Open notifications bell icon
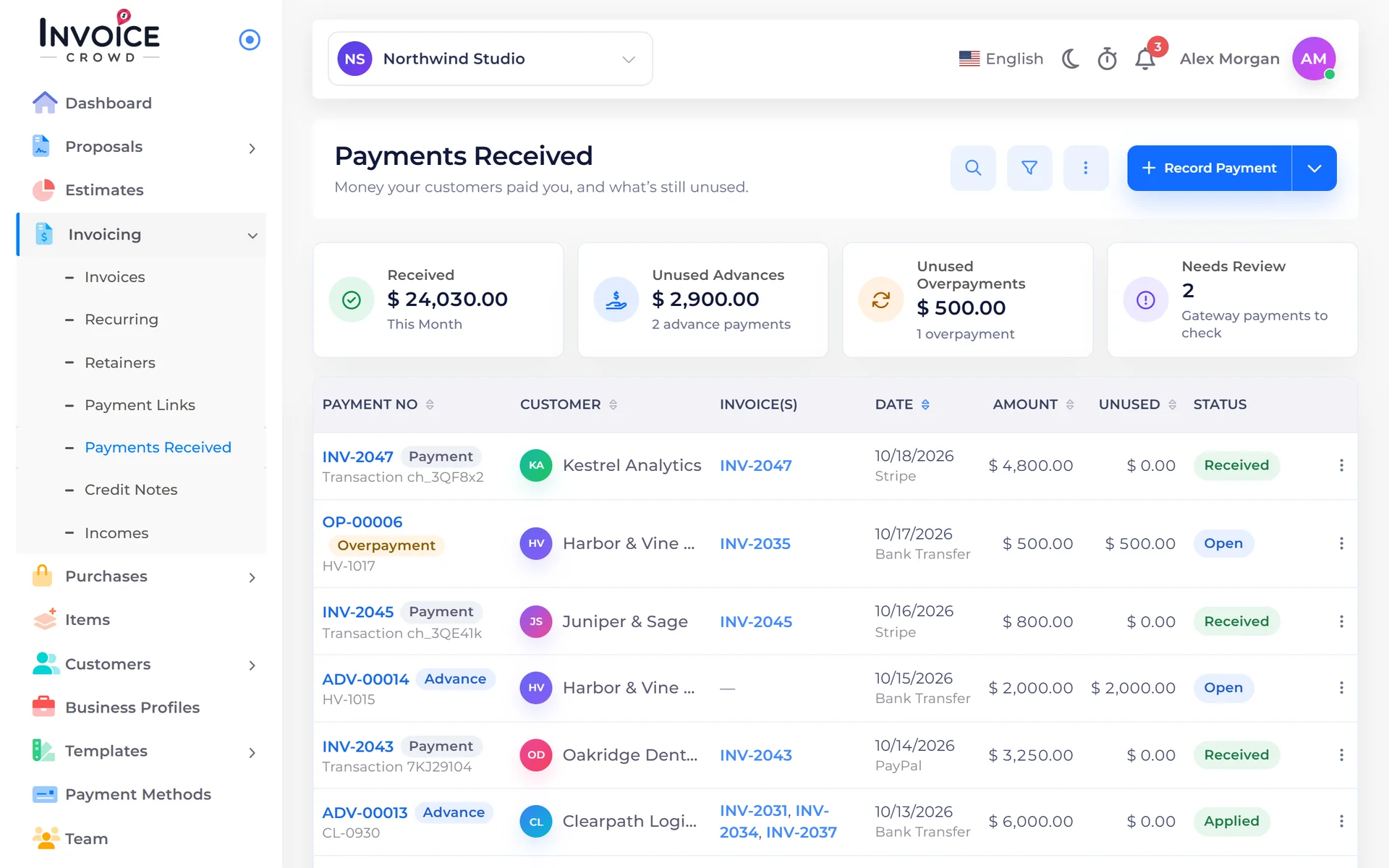Screen dimensions: 1389x868 (1145, 59)
